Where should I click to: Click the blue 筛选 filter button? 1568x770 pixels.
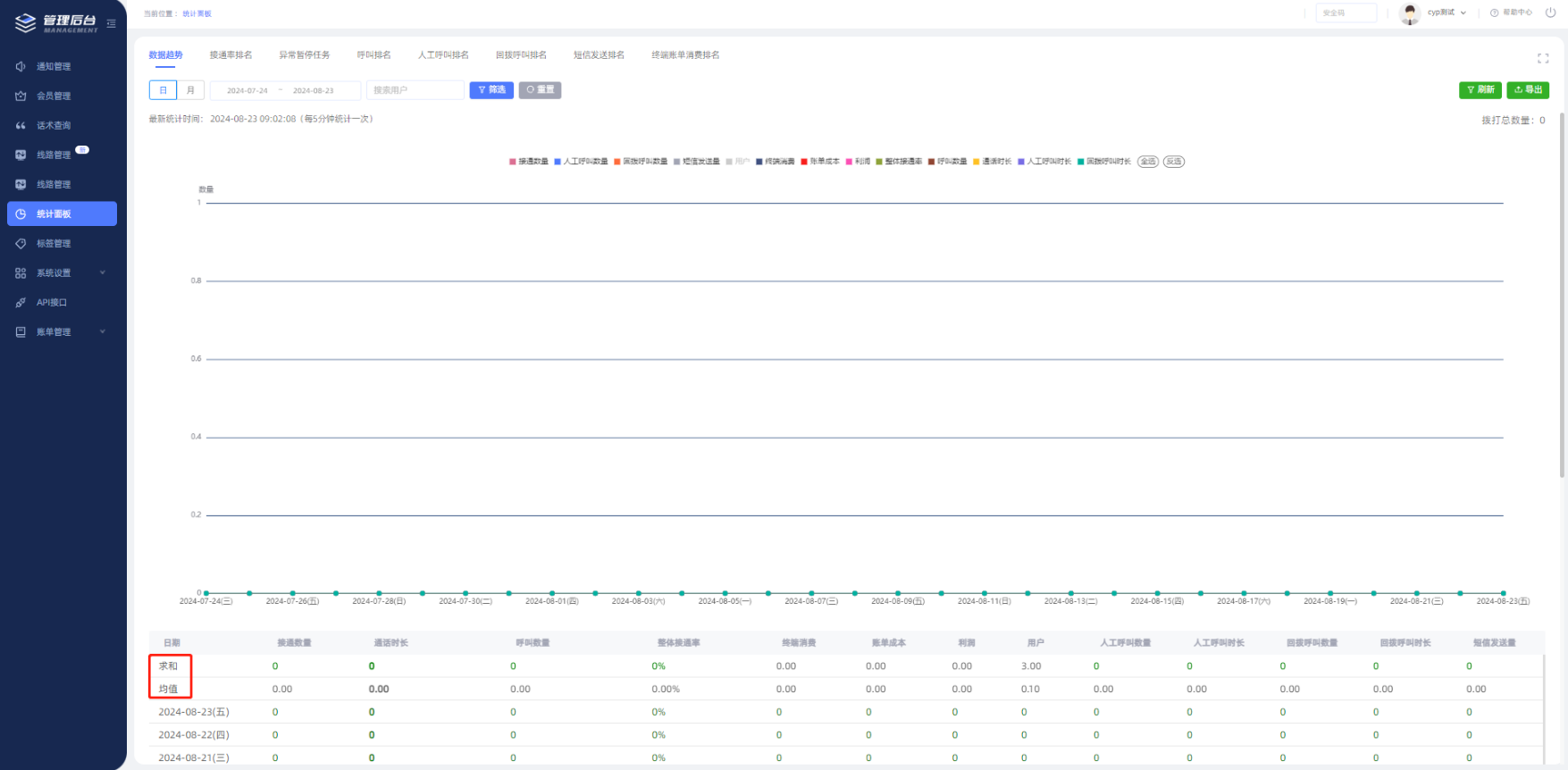pyautogui.click(x=491, y=90)
